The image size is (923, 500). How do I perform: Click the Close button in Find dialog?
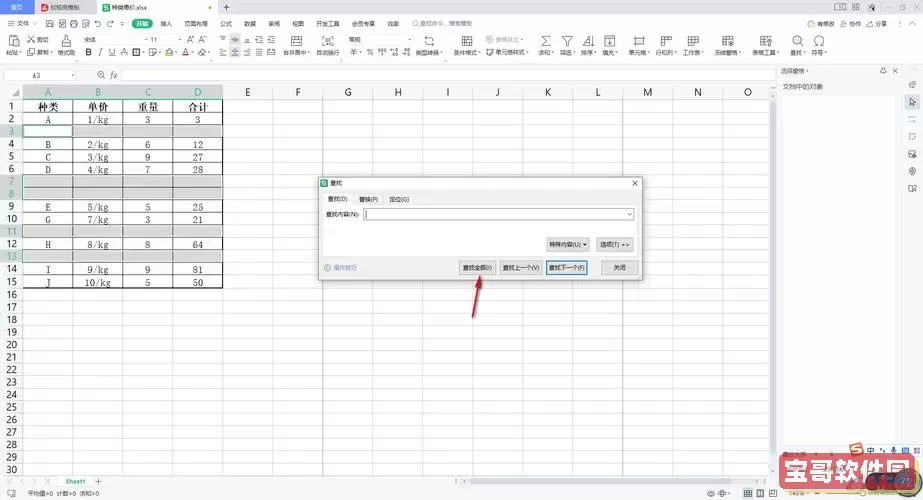coord(619,267)
